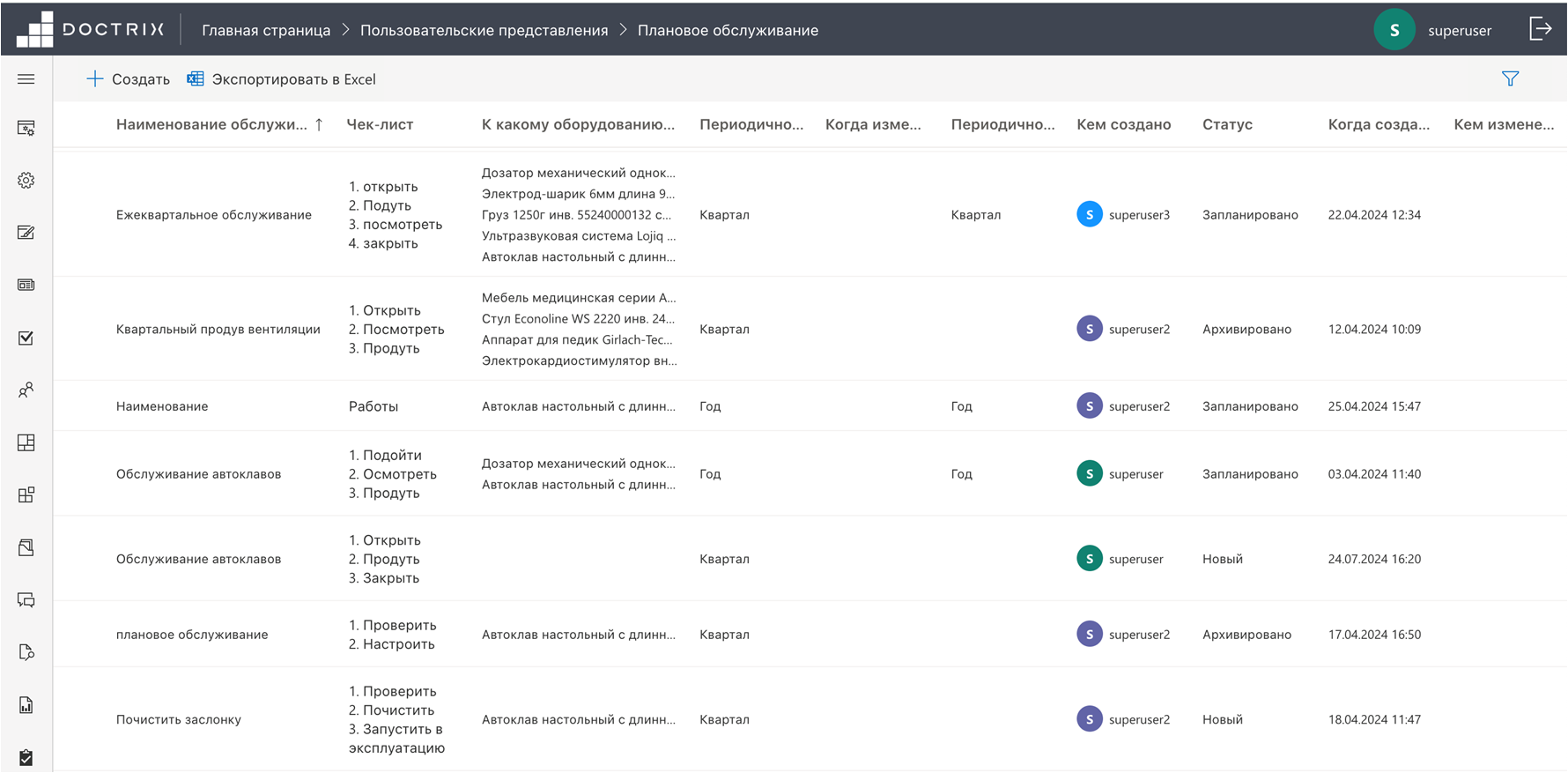Viewport: 1568px width, 773px height.
Task: Open the report chart sidebar icon
Action: [x=26, y=705]
